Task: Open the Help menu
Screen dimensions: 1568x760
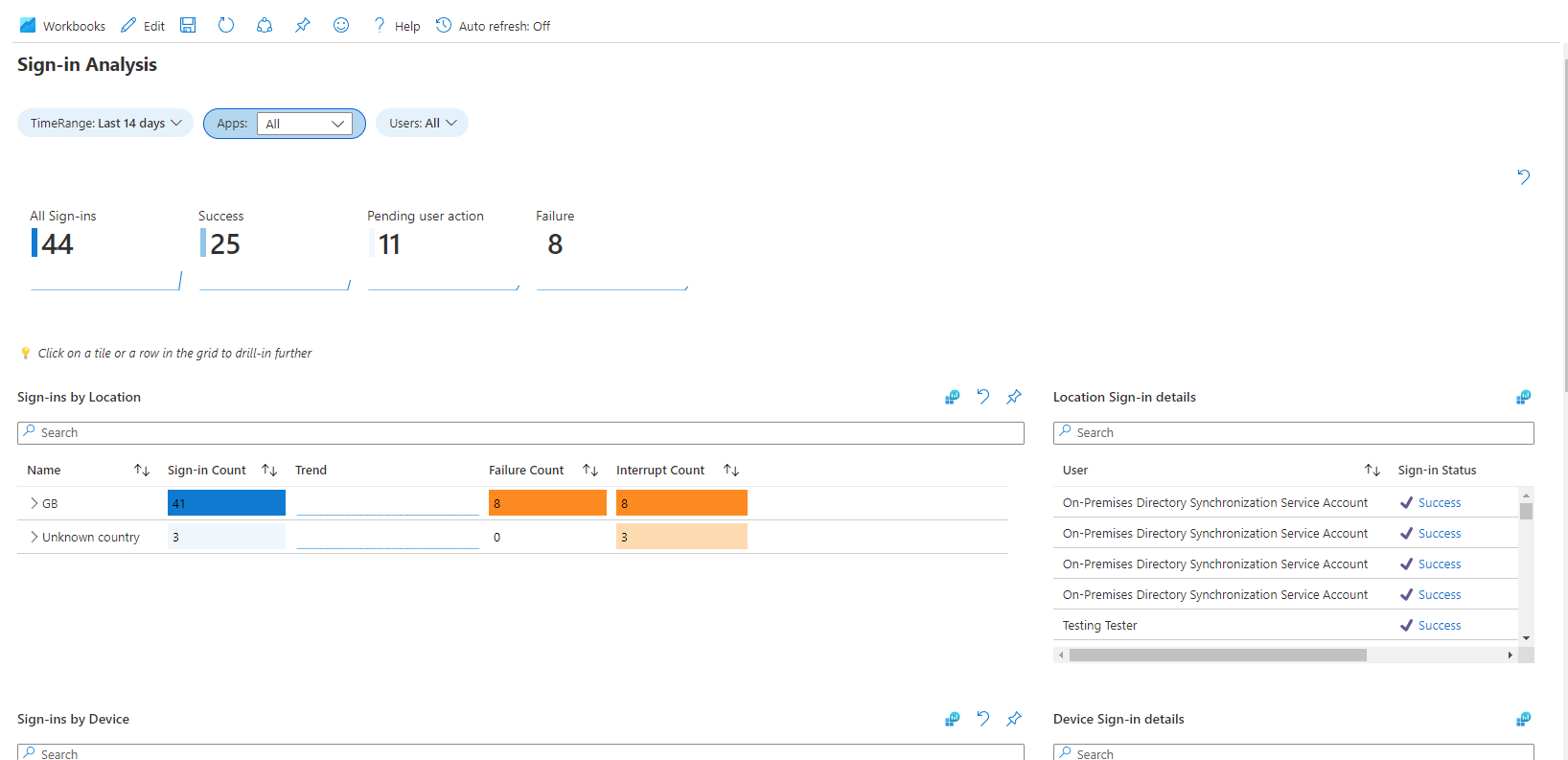Action: pyautogui.click(x=397, y=26)
